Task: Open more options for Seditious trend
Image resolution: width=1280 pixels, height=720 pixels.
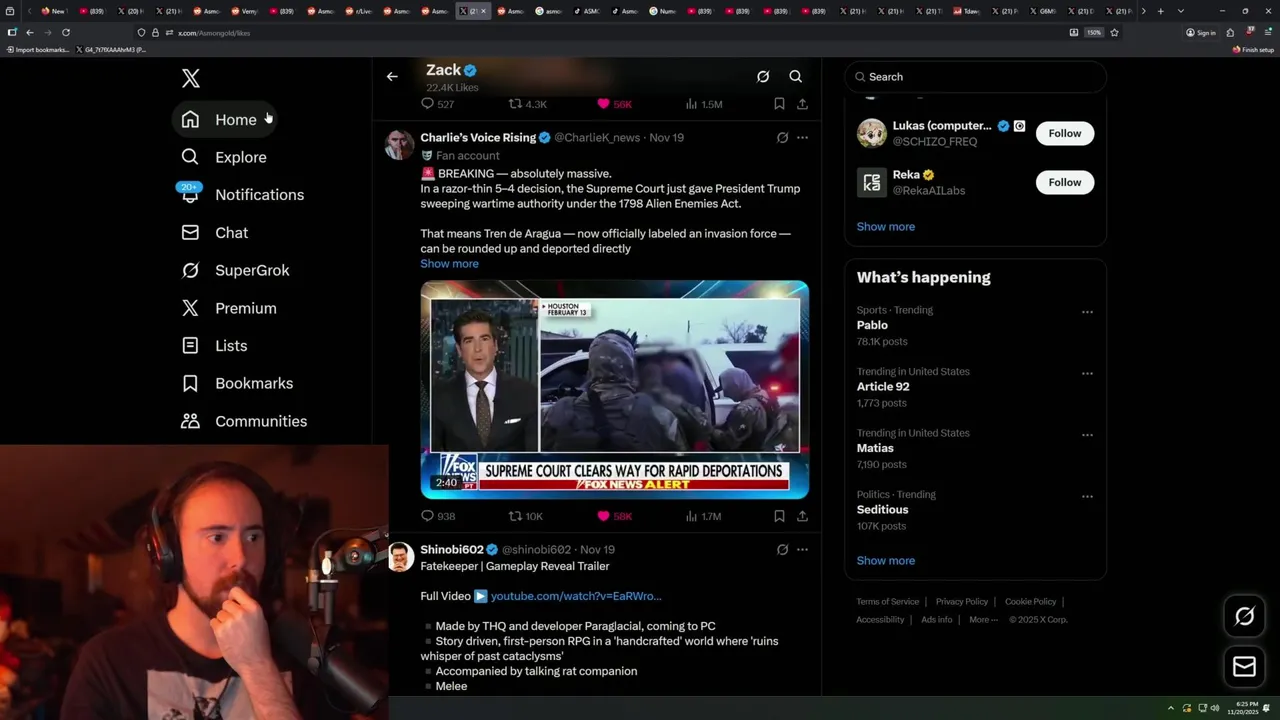Action: coord(1087,497)
